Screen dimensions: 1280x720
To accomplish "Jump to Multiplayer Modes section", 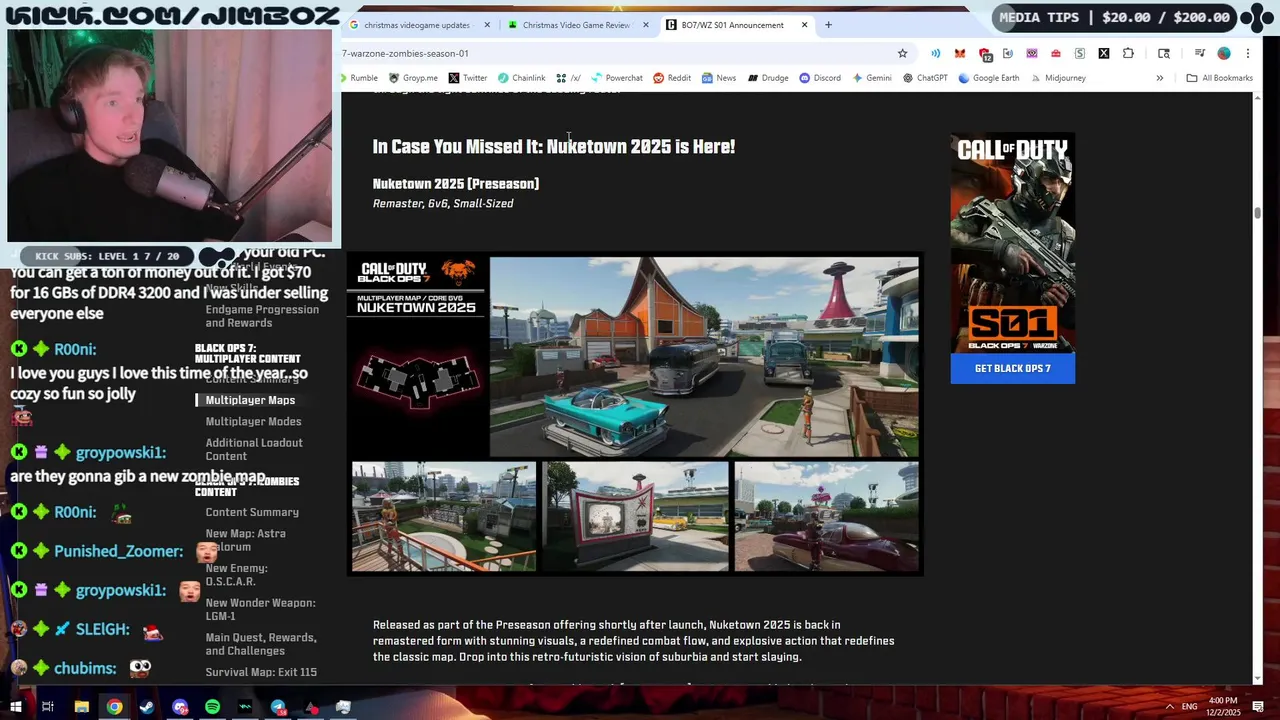I will [253, 422].
